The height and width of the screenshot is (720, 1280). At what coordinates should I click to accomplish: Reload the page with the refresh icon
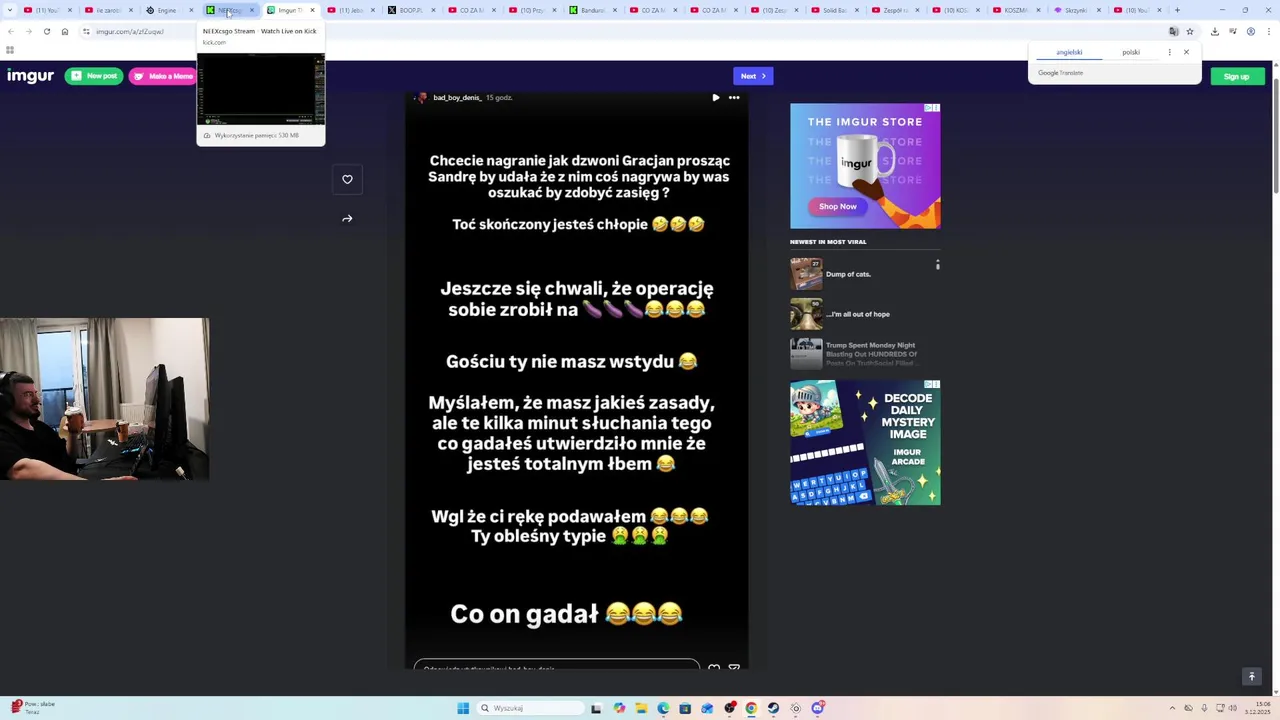46,31
